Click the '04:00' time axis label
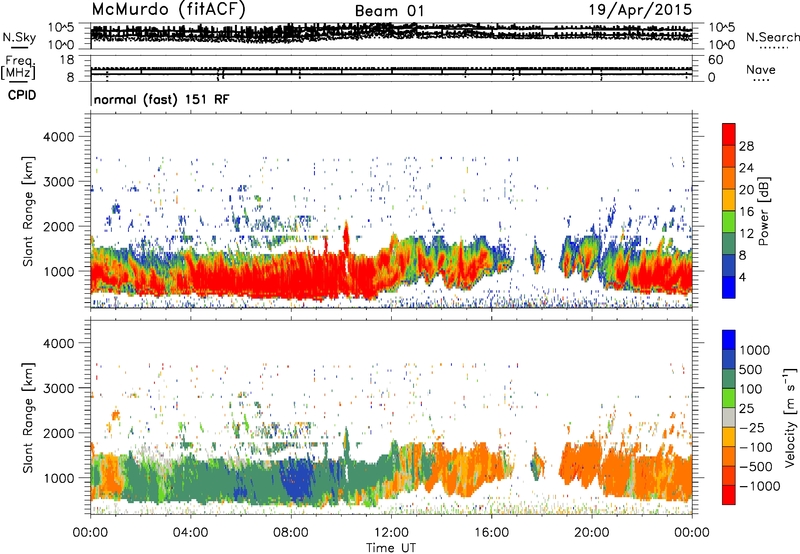 190,533
